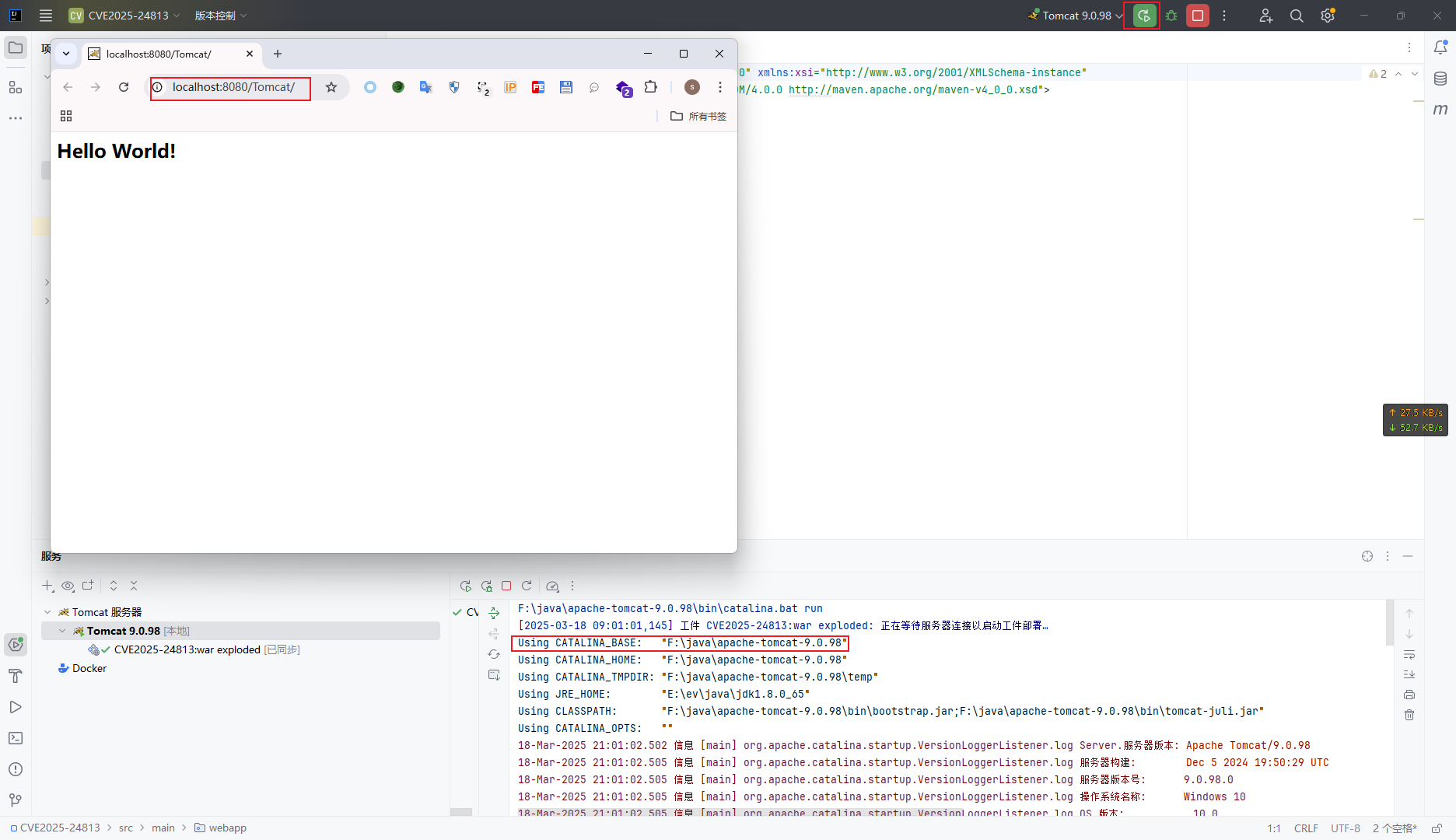Open Terminal tool window
The image size is (1456, 840).
16,738
